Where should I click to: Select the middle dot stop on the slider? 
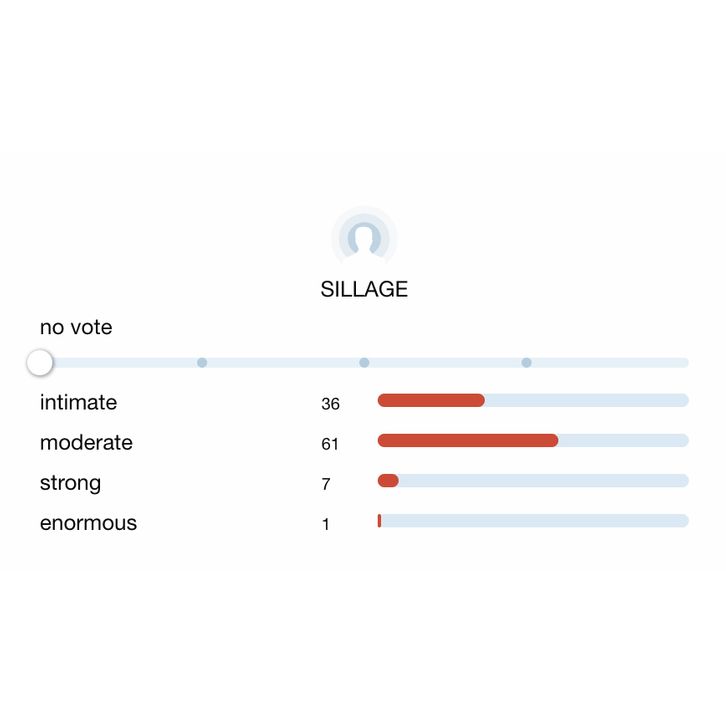[x=364, y=363]
